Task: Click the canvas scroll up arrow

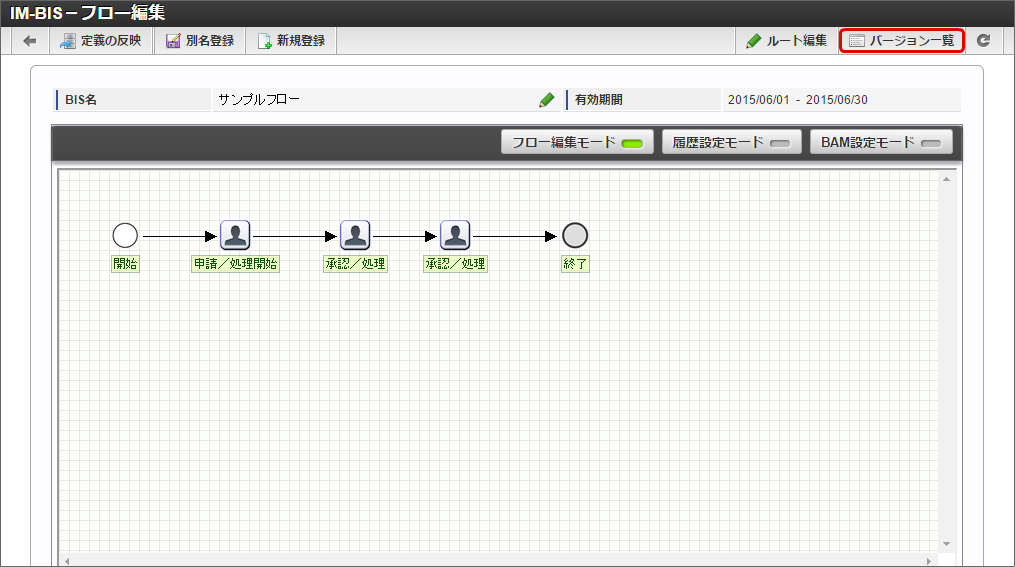Action: tap(946, 179)
